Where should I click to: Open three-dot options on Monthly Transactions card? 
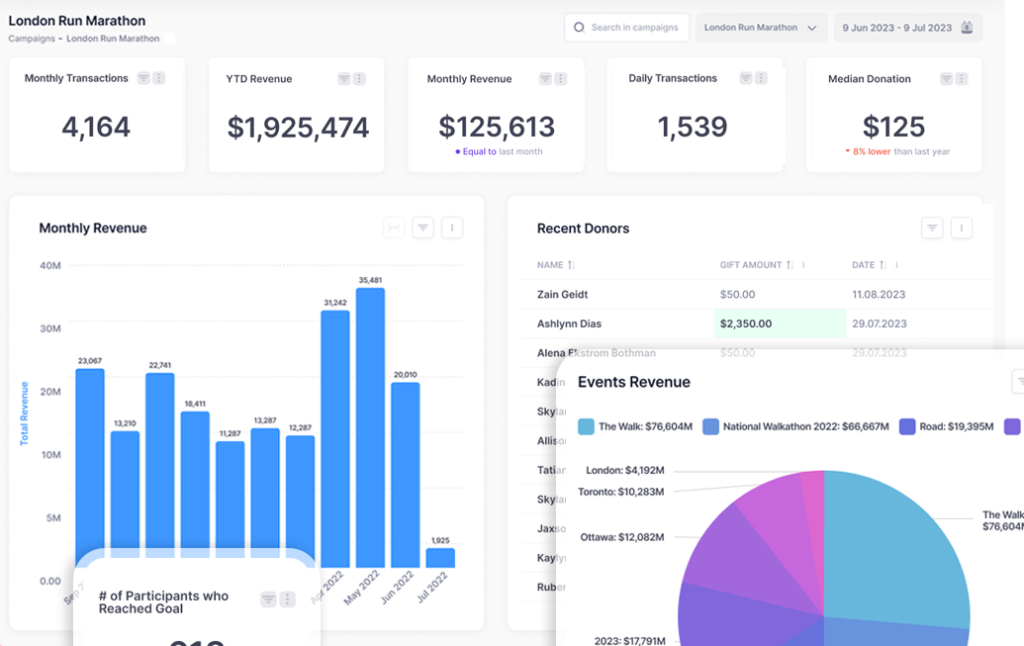tap(161, 77)
